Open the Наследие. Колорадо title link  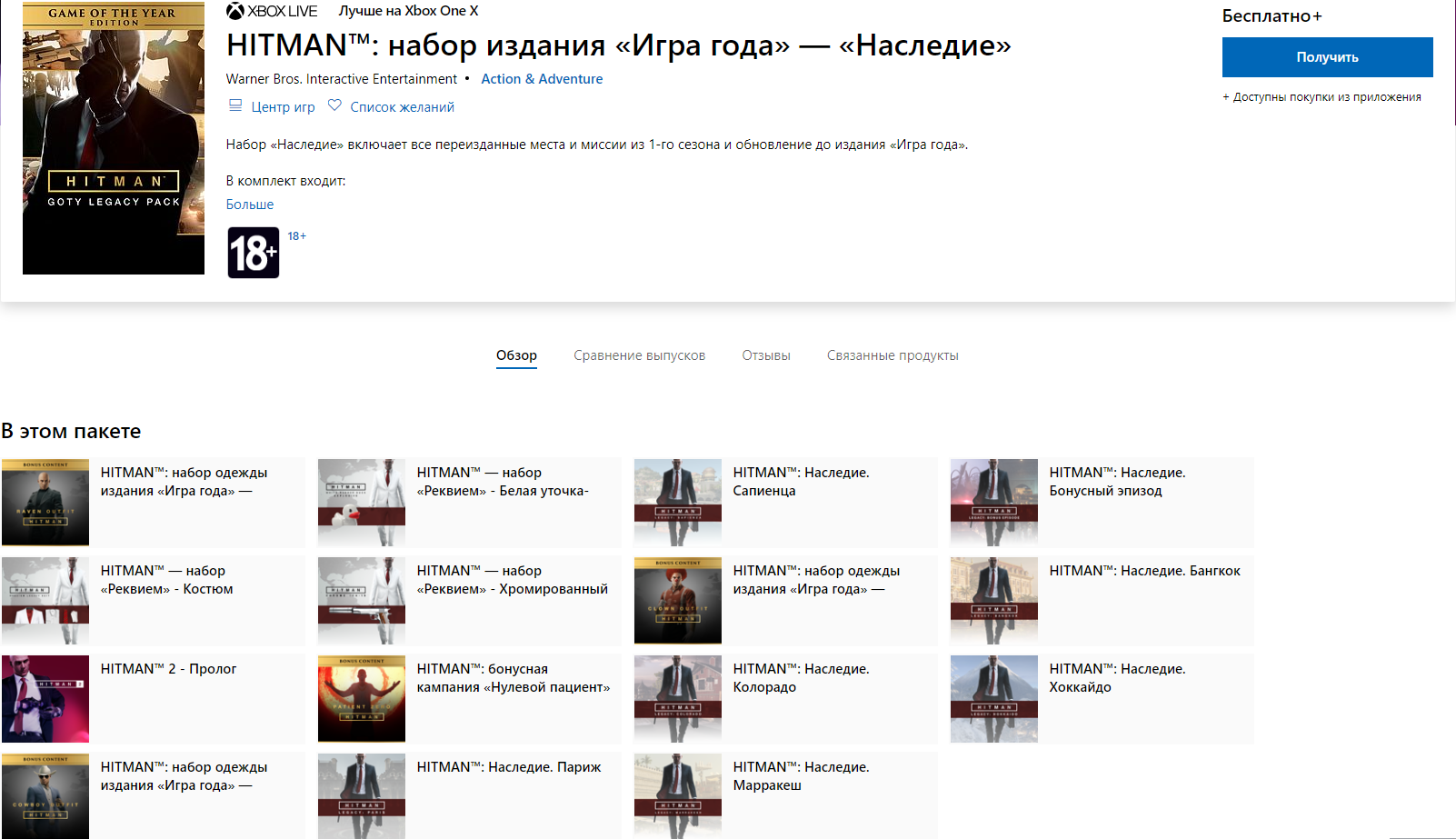click(x=801, y=678)
